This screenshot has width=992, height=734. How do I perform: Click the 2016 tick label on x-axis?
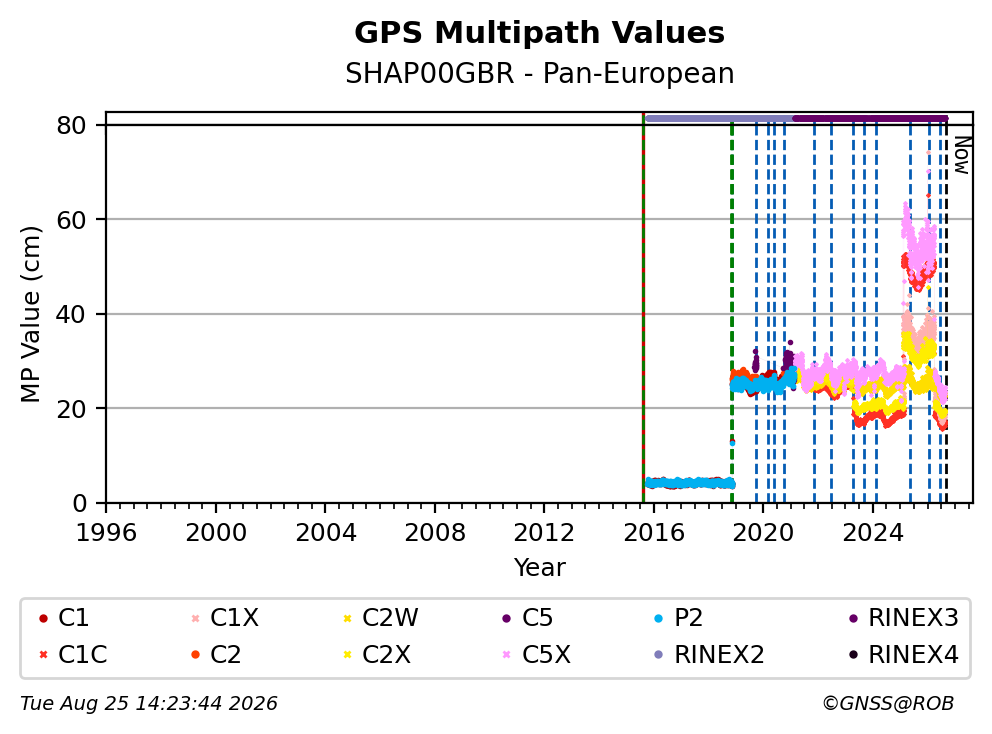[654, 533]
